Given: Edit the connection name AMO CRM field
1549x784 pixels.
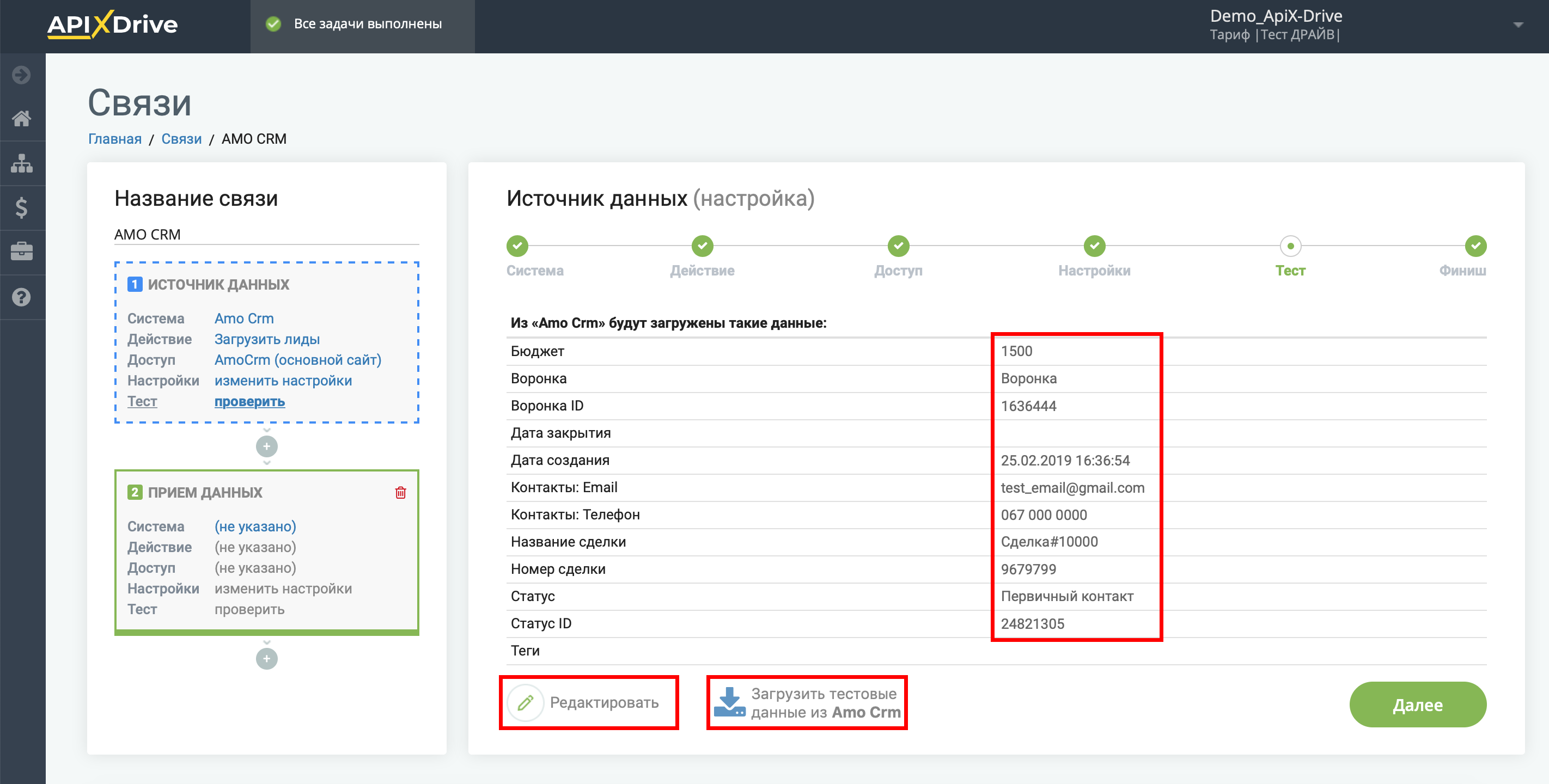Looking at the screenshot, I should (x=266, y=234).
